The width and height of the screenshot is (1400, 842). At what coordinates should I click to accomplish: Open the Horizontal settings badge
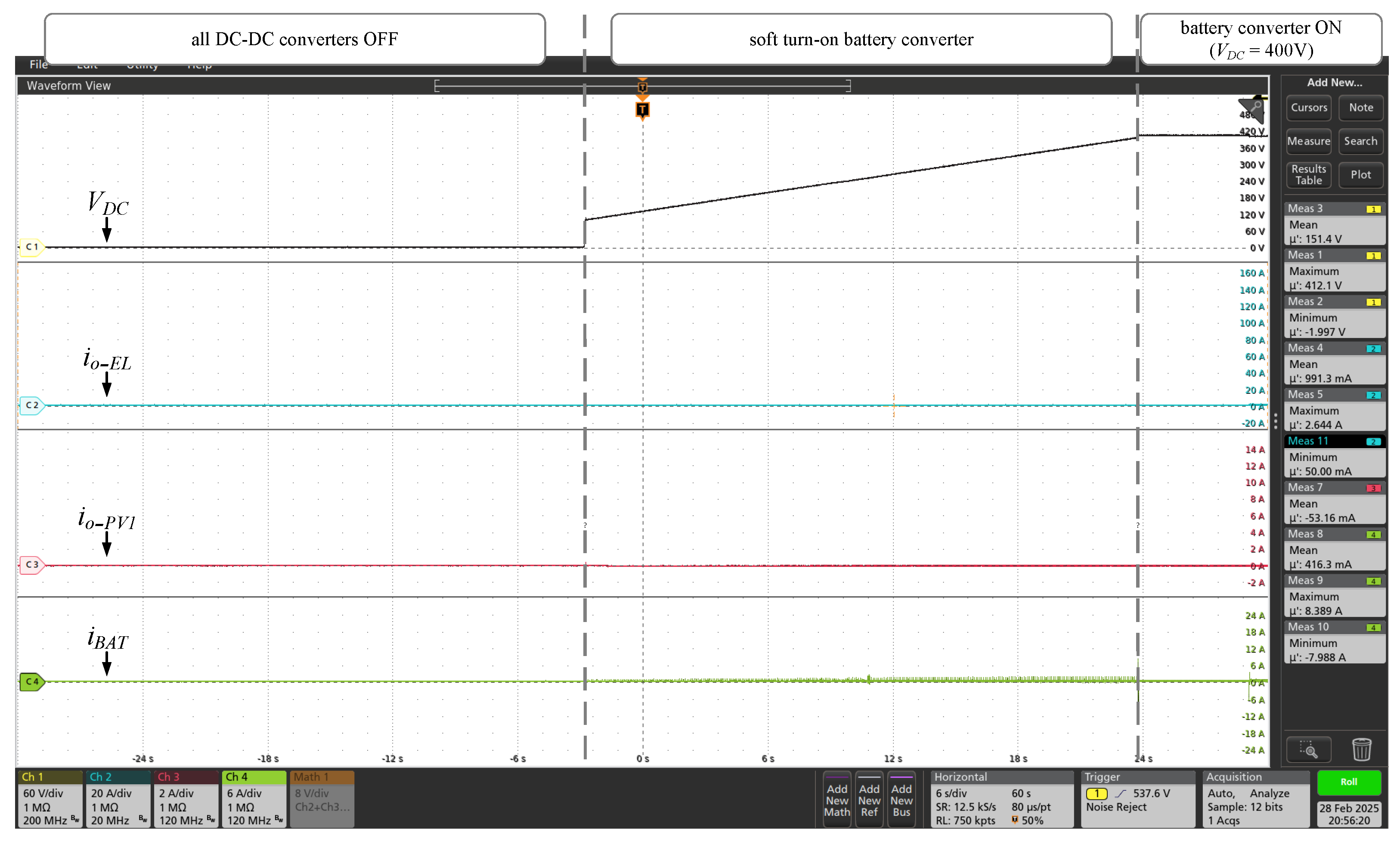coord(1001,799)
